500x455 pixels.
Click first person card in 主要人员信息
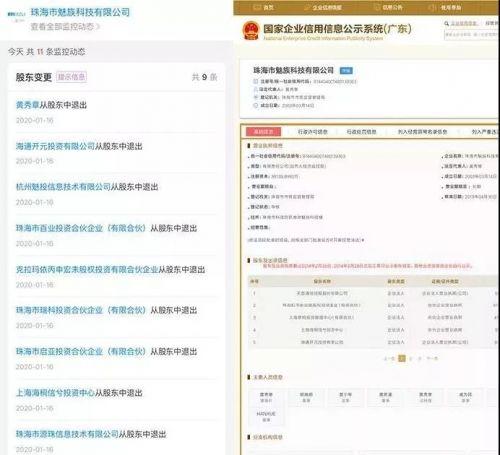266,397
